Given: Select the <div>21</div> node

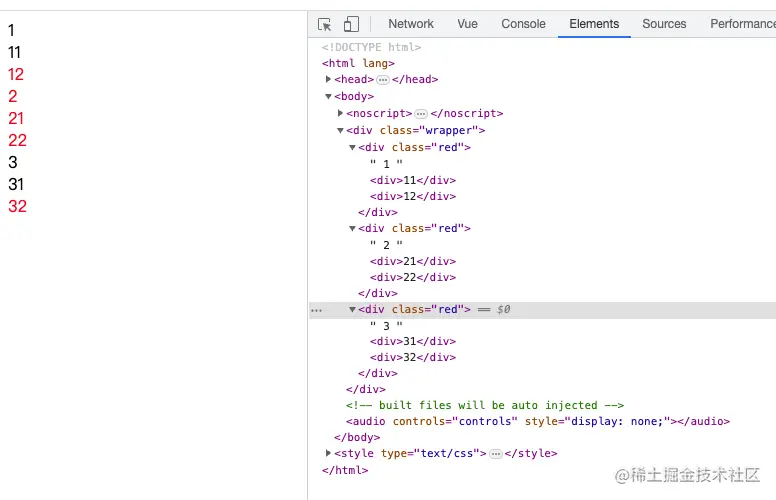Looking at the screenshot, I should point(413,261).
